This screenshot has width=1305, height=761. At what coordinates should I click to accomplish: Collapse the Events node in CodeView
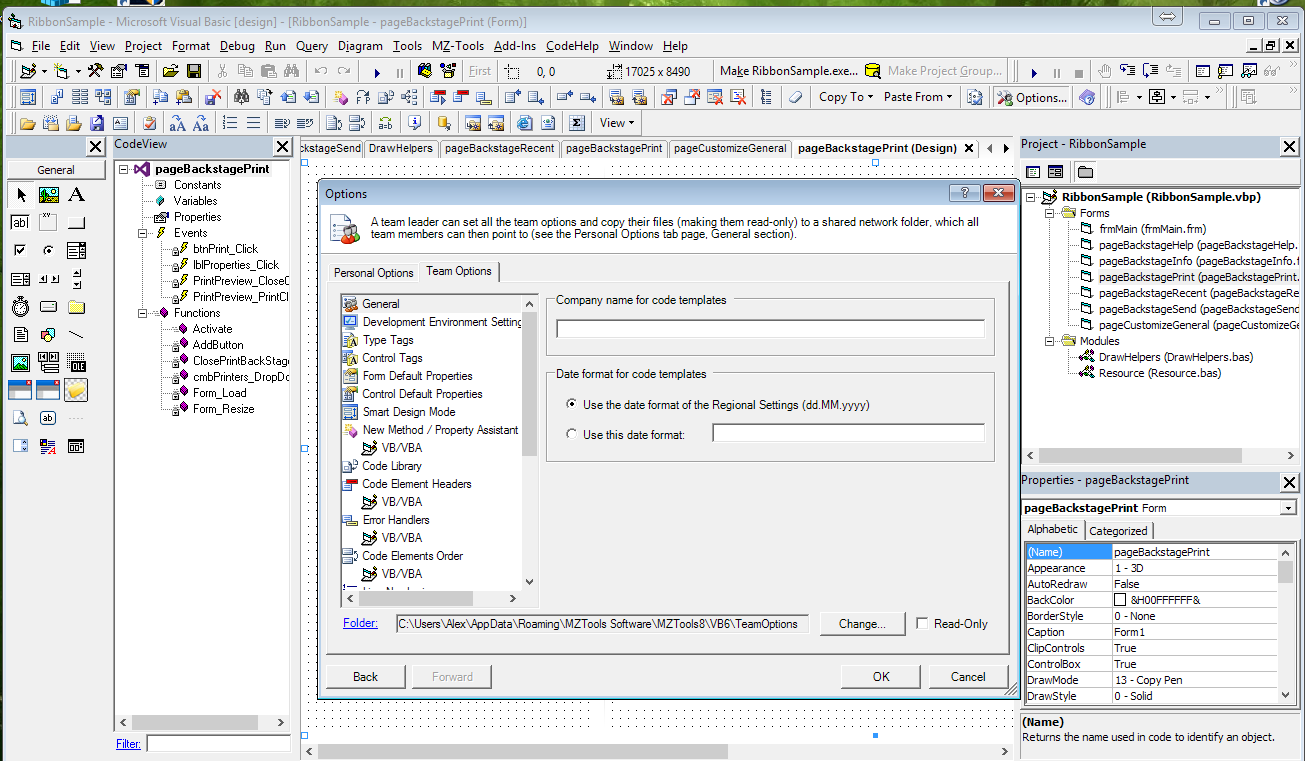coord(147,233)
